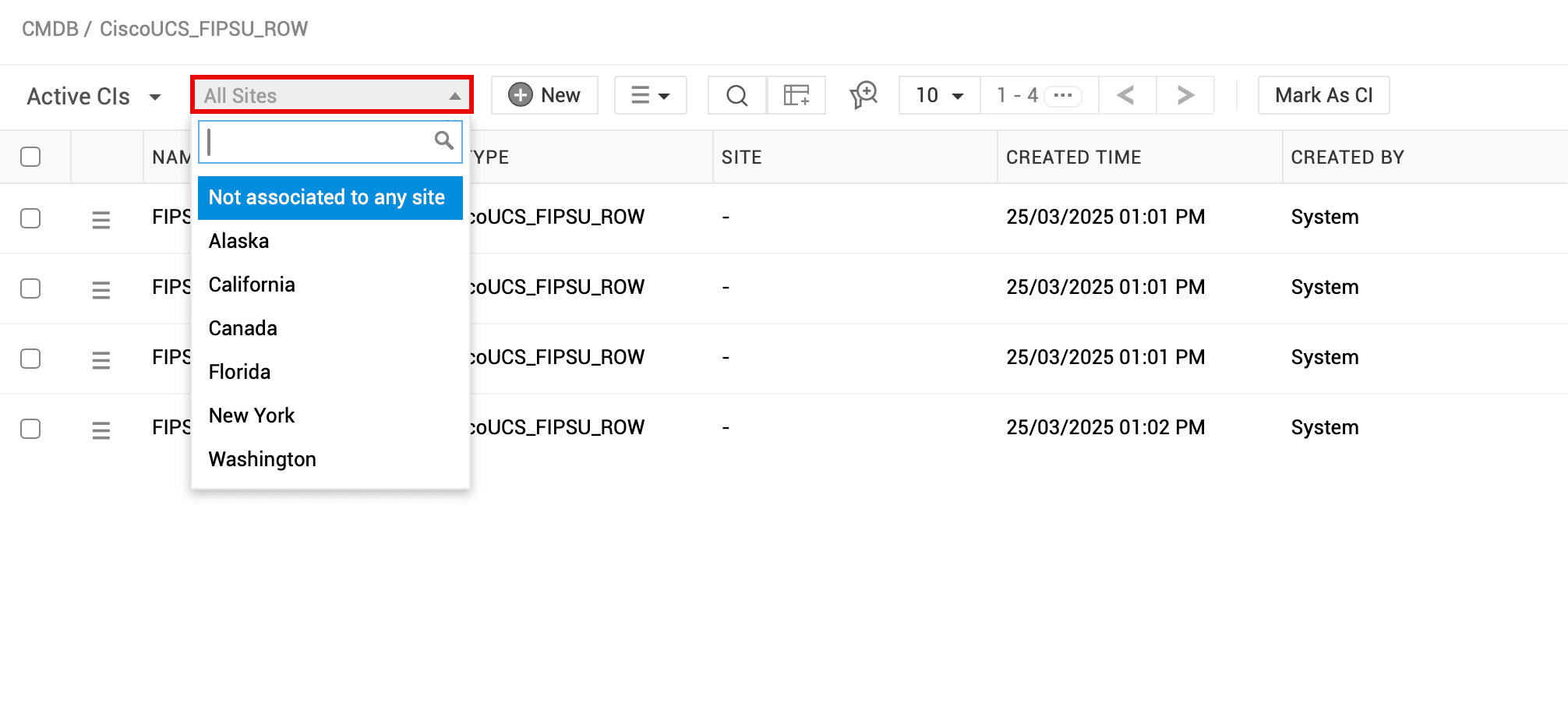Open the last row's hamburger actions menu

click(101, 430)
